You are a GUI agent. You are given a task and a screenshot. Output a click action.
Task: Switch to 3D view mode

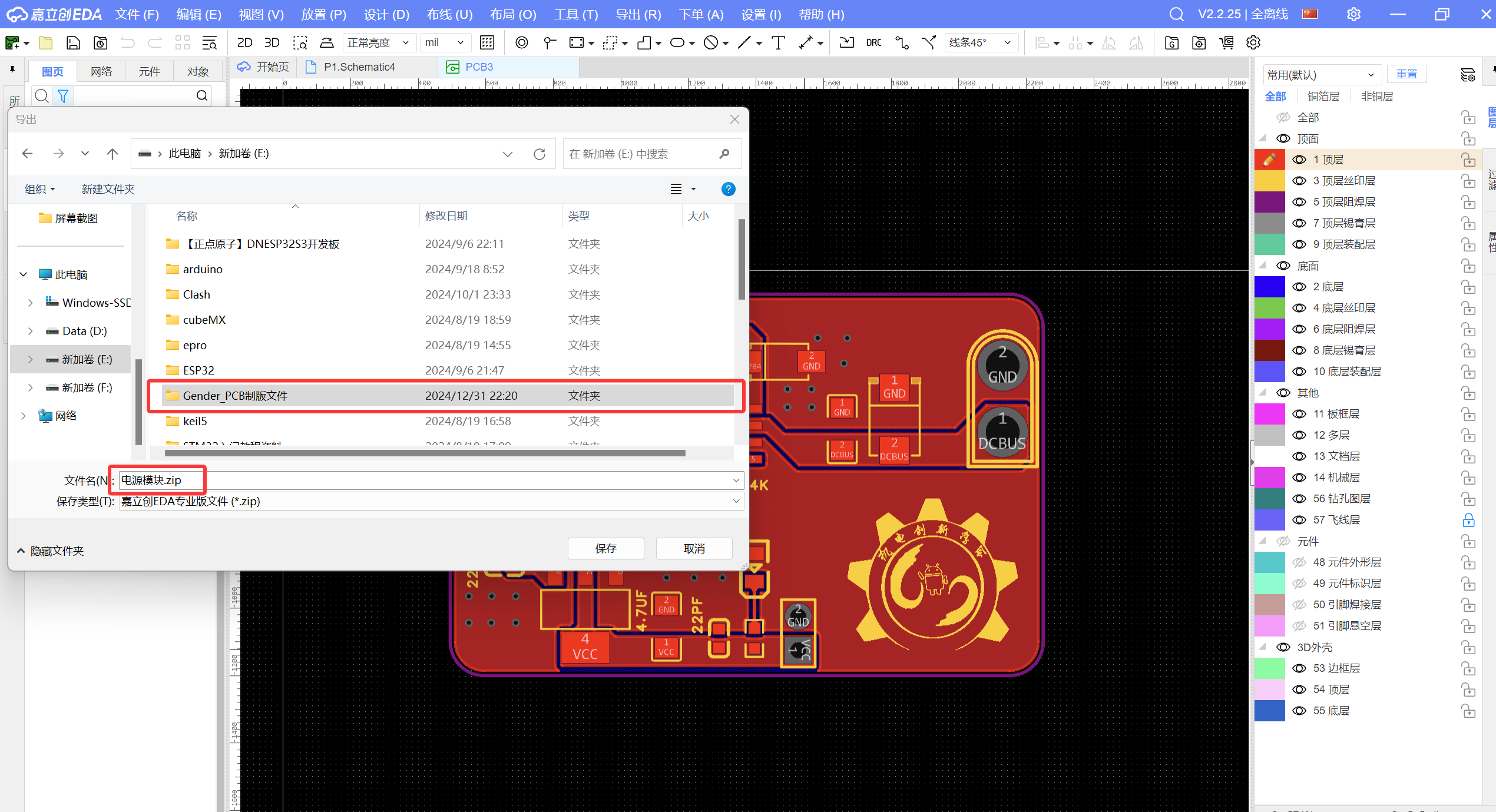click(272, 43)
